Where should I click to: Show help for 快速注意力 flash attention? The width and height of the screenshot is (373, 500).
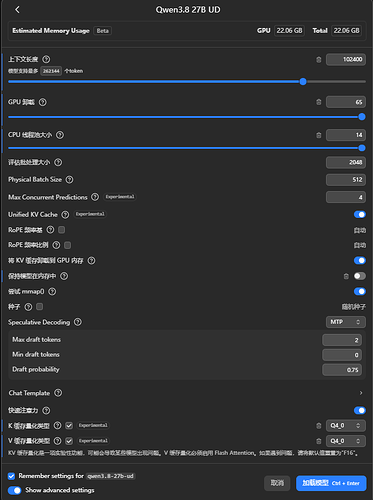pyautogui.click(x=46, y=410)
